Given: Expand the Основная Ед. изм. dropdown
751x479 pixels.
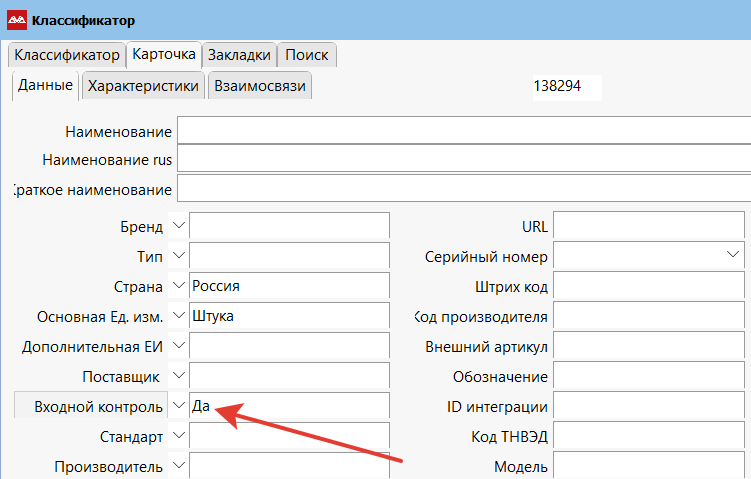Looking at the screenshot, I should [x=178, y=316].
